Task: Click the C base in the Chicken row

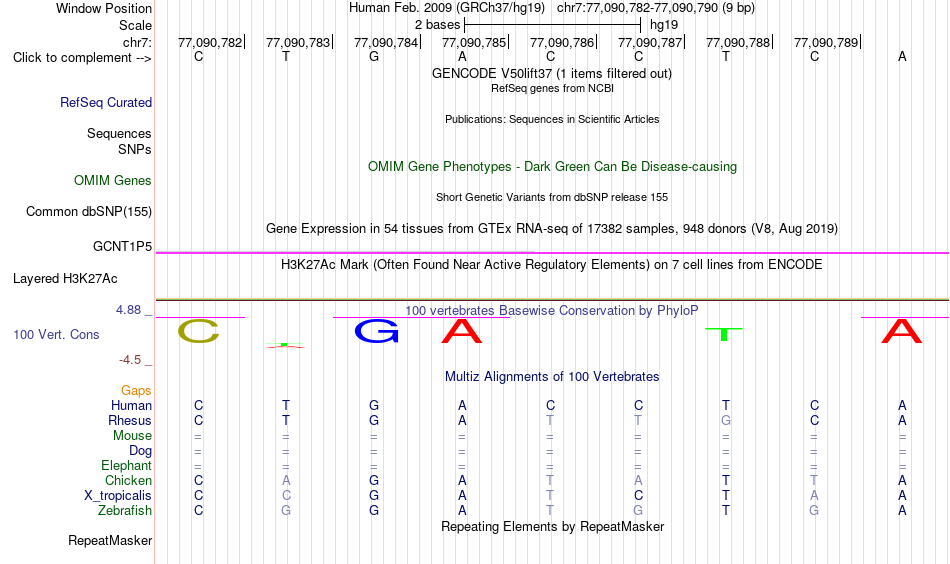Action: coord(198,480)
